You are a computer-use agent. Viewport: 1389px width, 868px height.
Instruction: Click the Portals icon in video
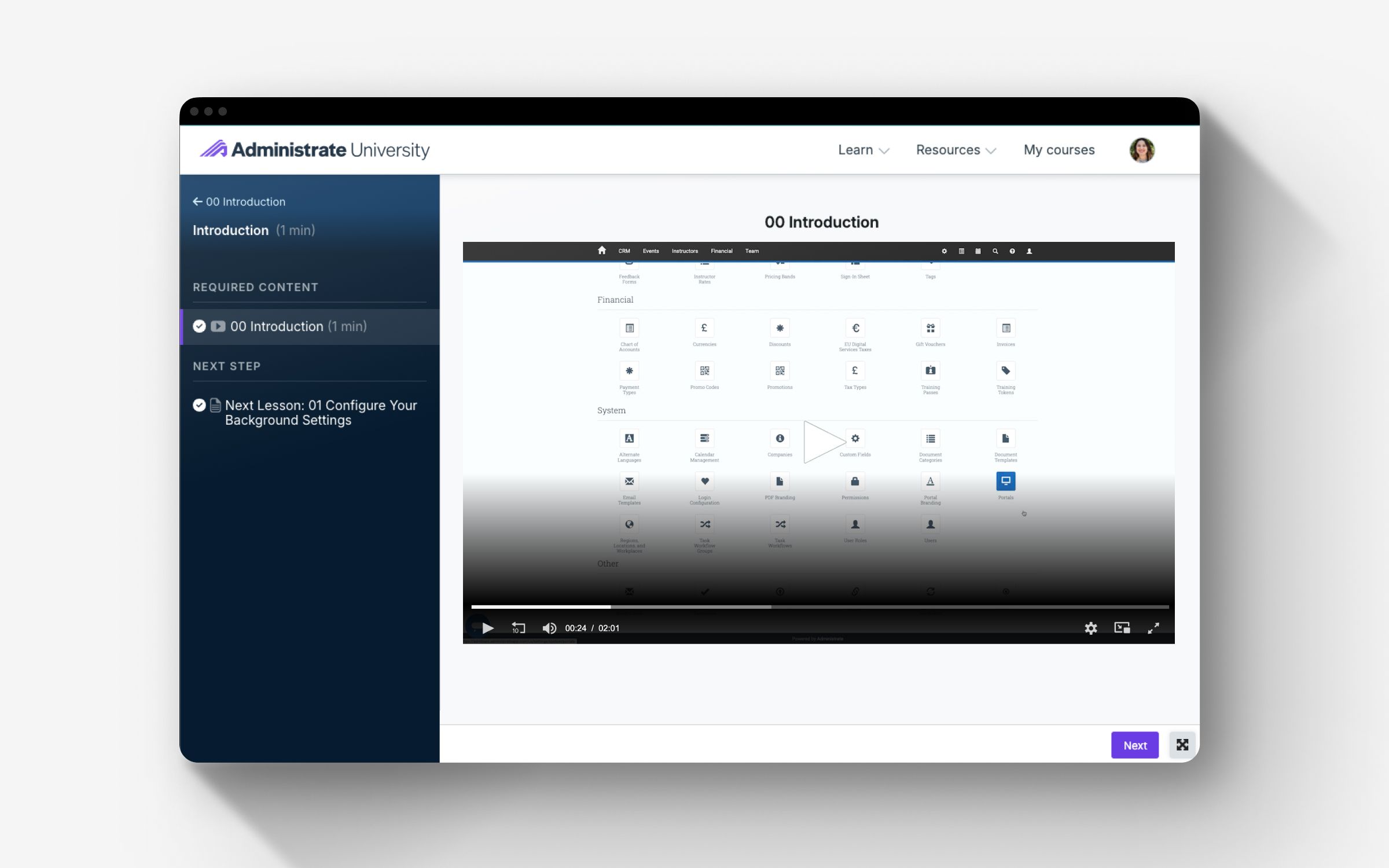(1005, 481)
